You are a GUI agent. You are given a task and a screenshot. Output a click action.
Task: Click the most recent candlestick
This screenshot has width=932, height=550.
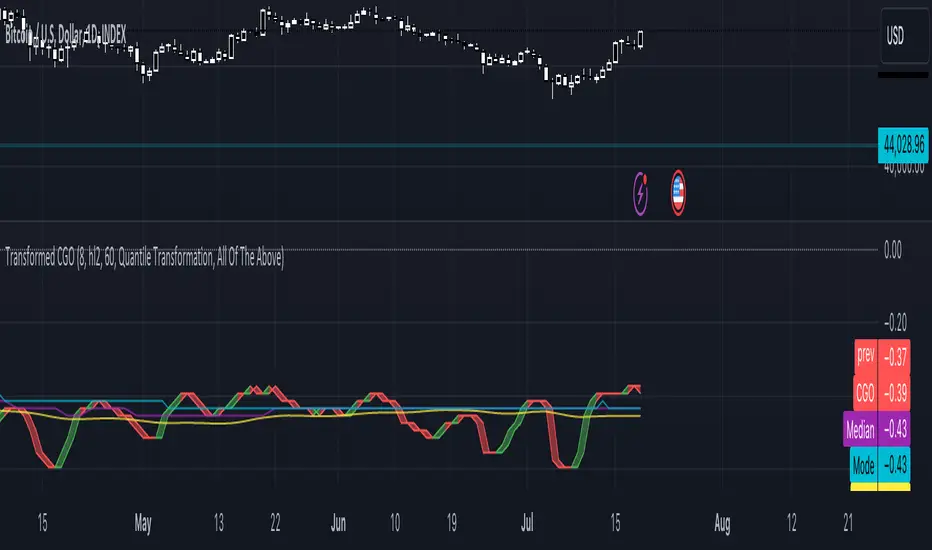click(641, 39)
